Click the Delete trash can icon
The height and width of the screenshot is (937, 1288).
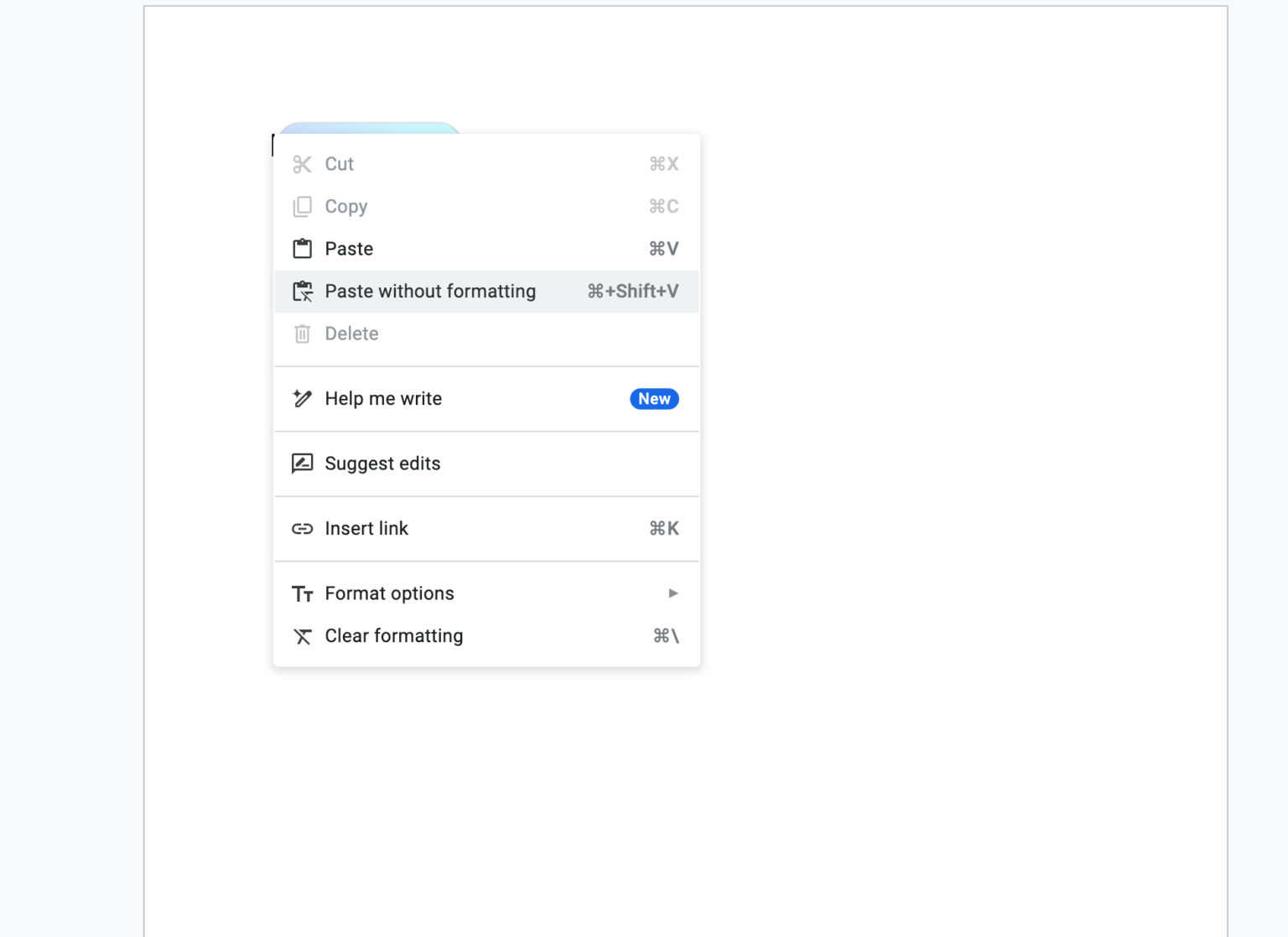pos(302,334)
